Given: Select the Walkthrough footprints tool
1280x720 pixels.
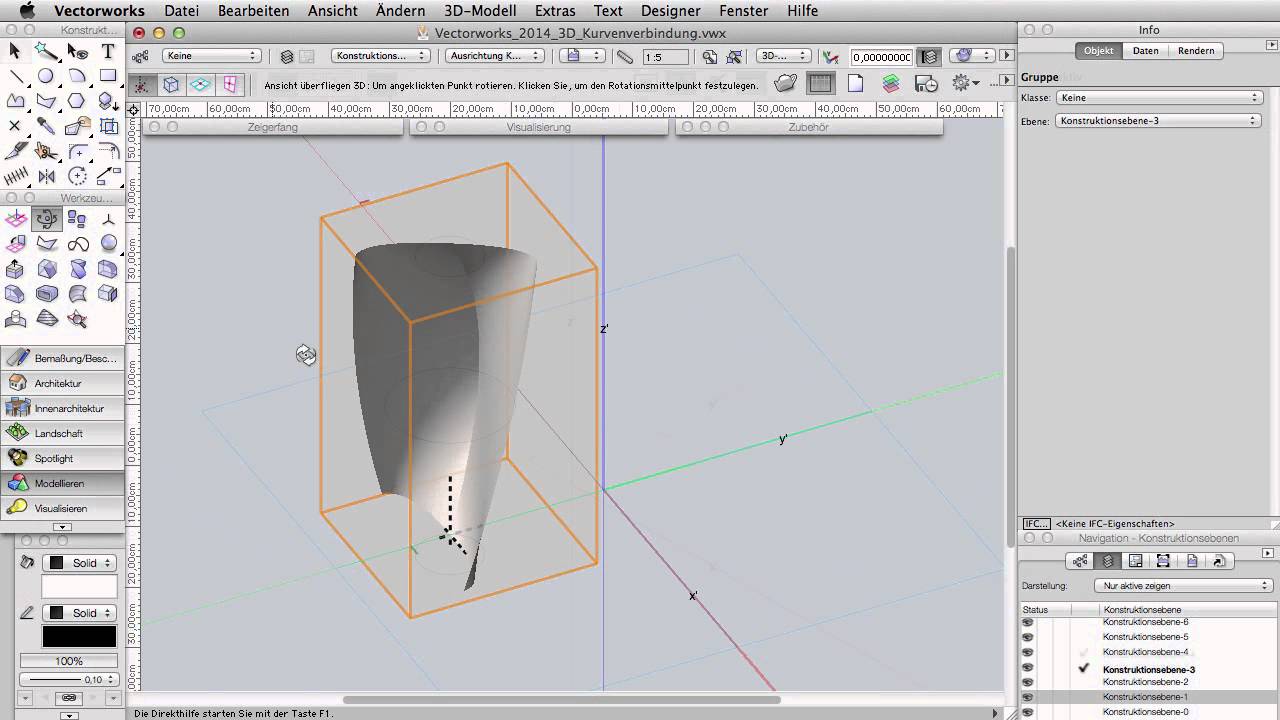Looking at the screenshot, I should click(x=77, y=219).
